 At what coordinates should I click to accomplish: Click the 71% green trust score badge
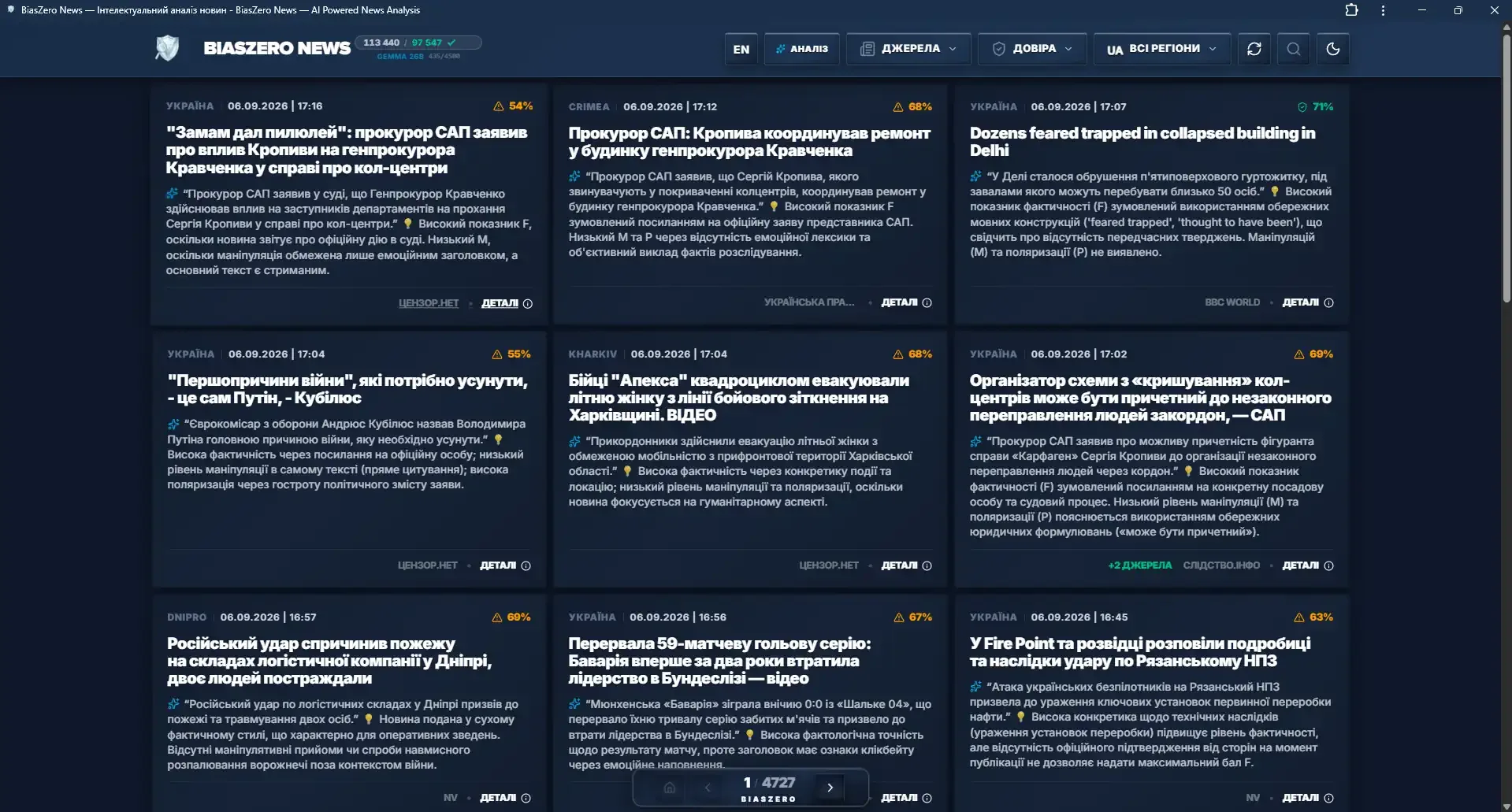pos(1315,107)
